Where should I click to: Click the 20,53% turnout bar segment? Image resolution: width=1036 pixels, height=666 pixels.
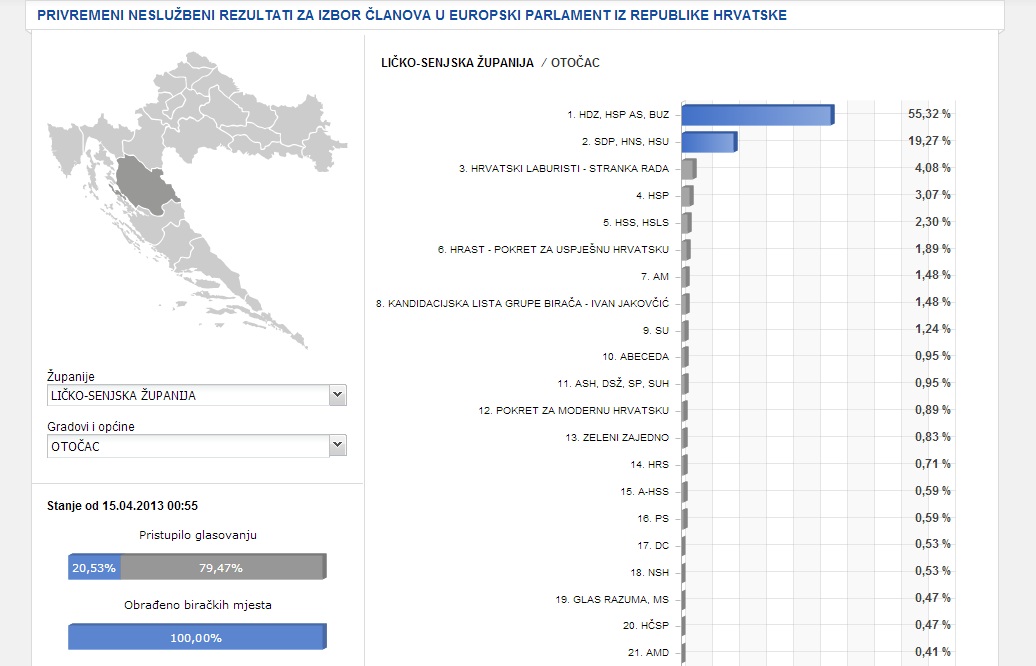pyautogui.click(x=94, y=568)
